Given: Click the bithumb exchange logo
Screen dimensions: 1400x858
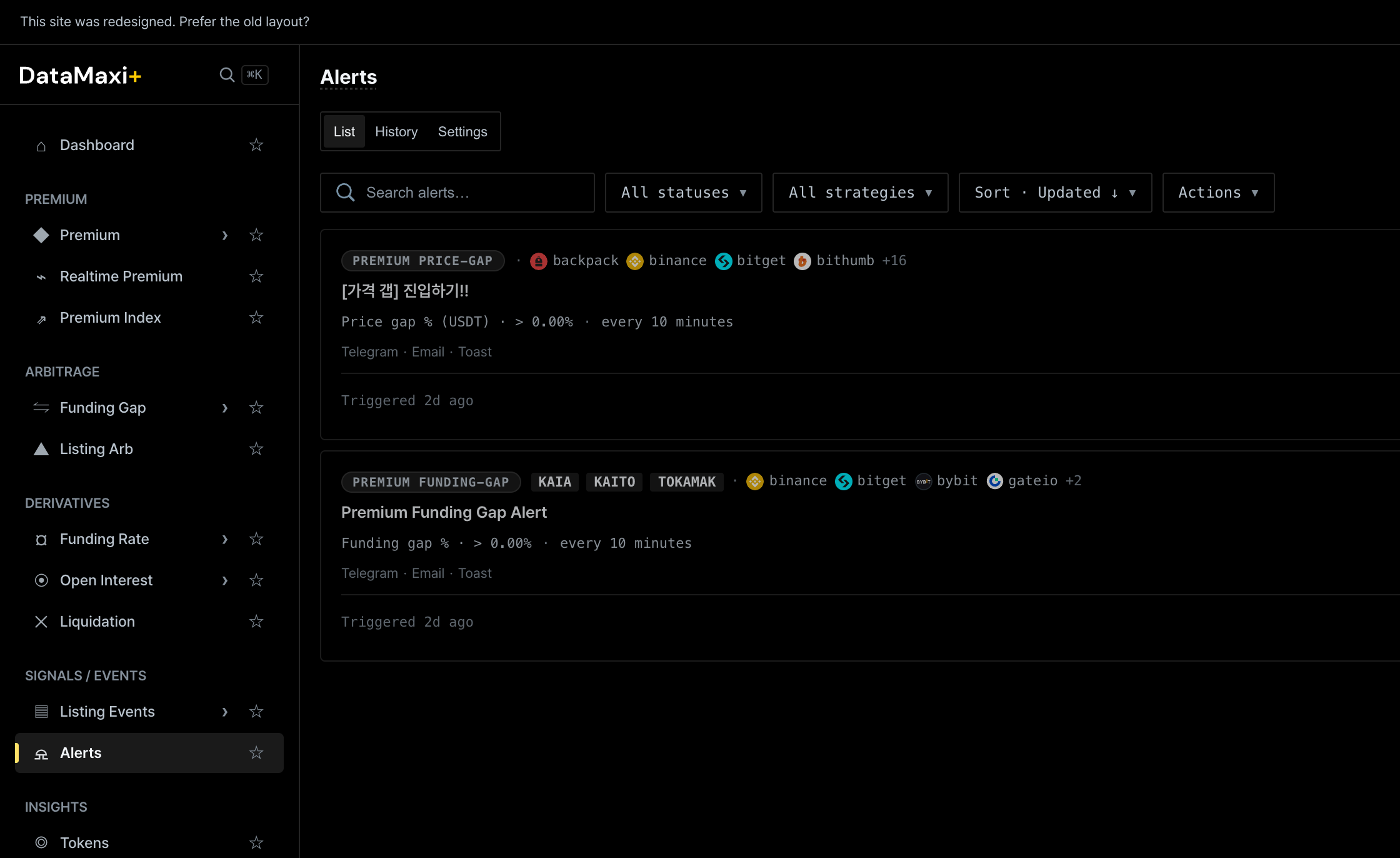Looking at the screenshot, I should [802, 261].
